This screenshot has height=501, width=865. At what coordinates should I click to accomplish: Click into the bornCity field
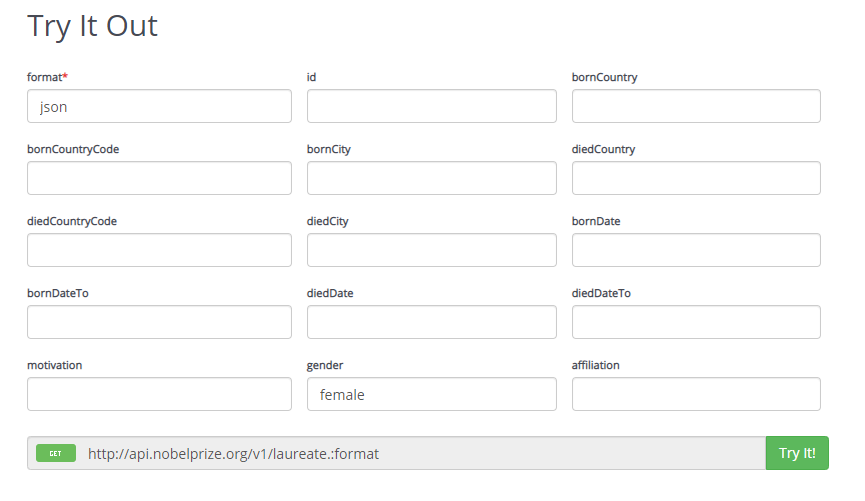coord(431,178)
